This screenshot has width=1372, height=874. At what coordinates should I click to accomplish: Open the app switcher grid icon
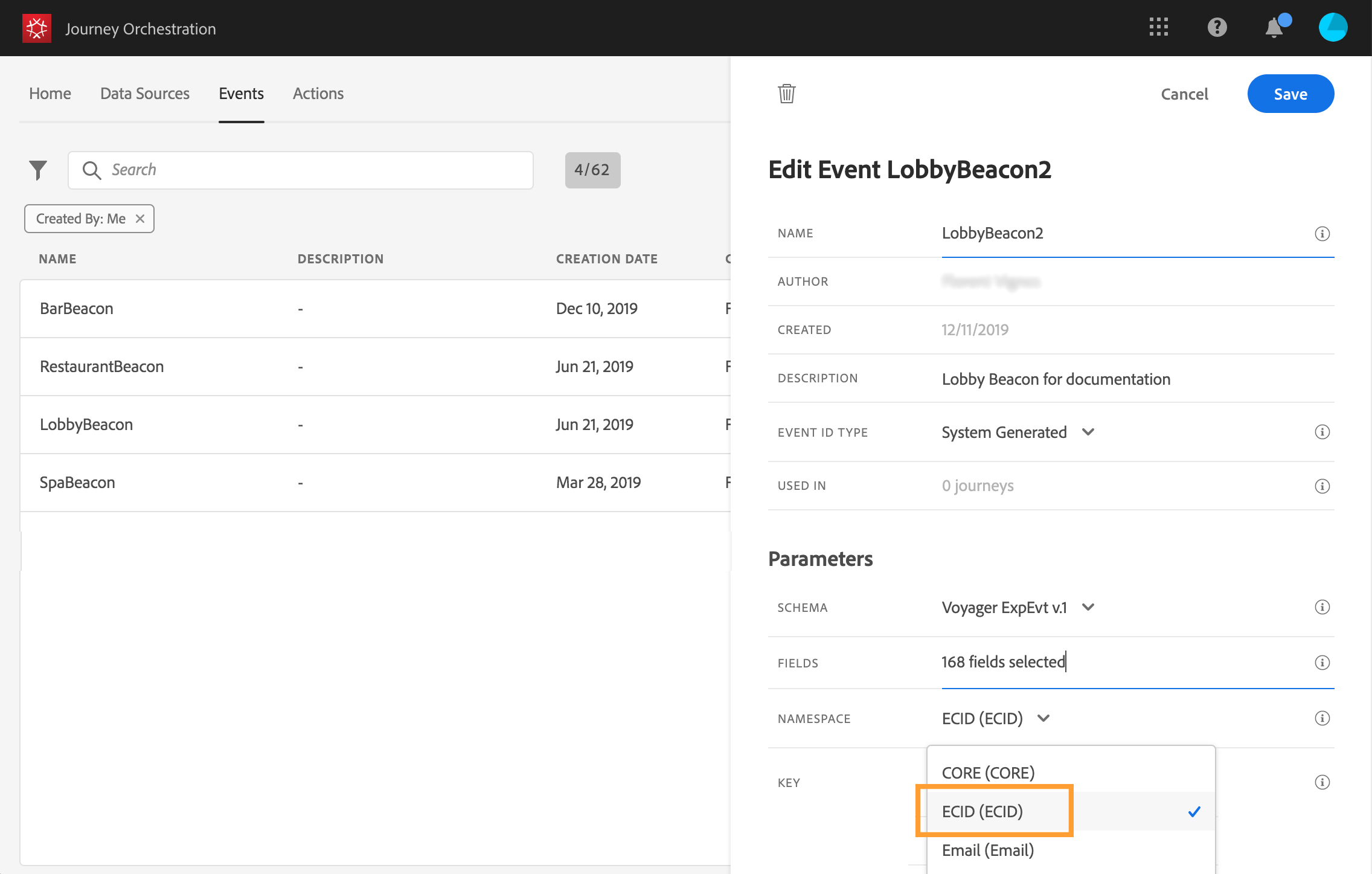coord(1158,27)
